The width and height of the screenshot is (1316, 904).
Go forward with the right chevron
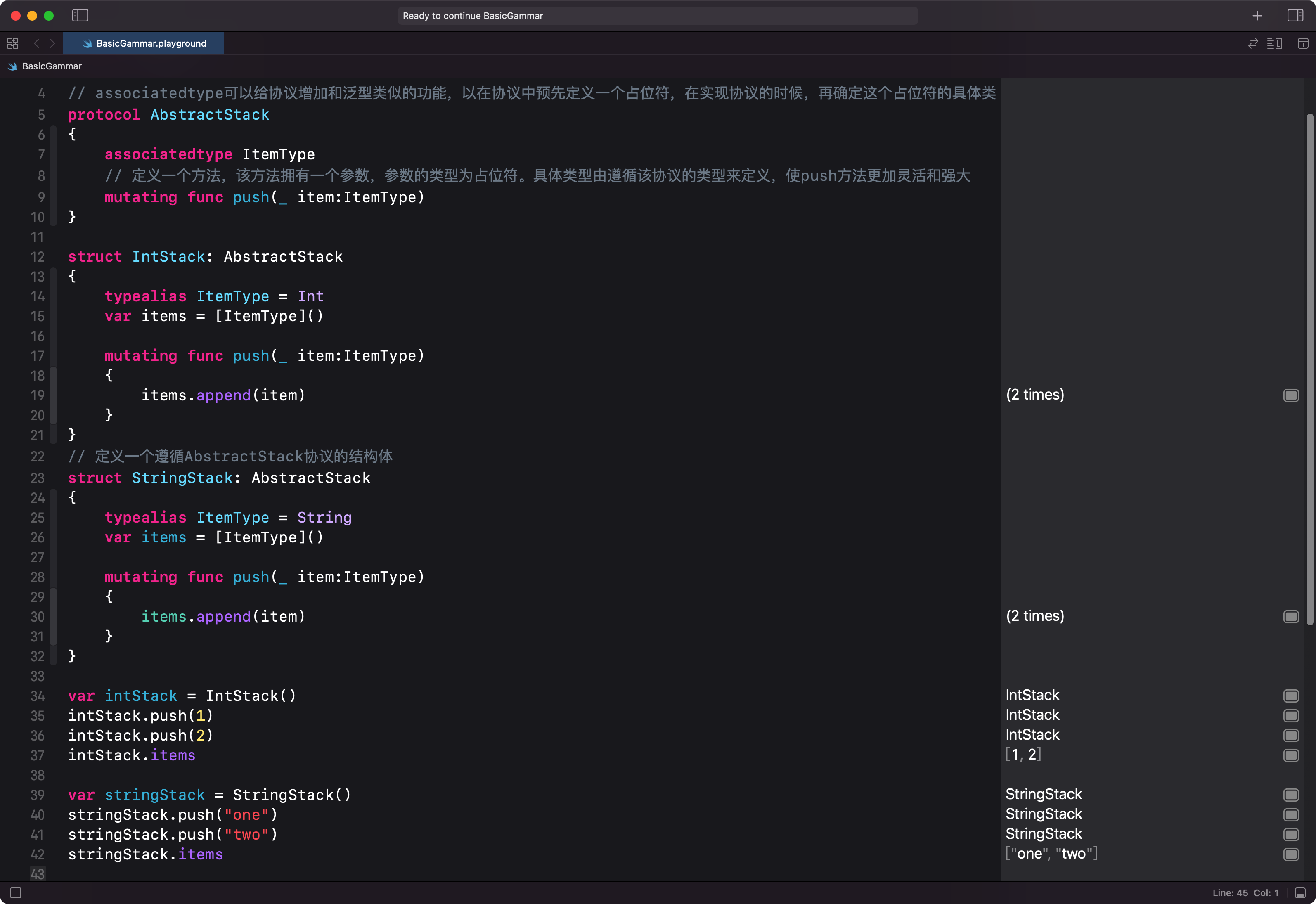pos(52,43)
